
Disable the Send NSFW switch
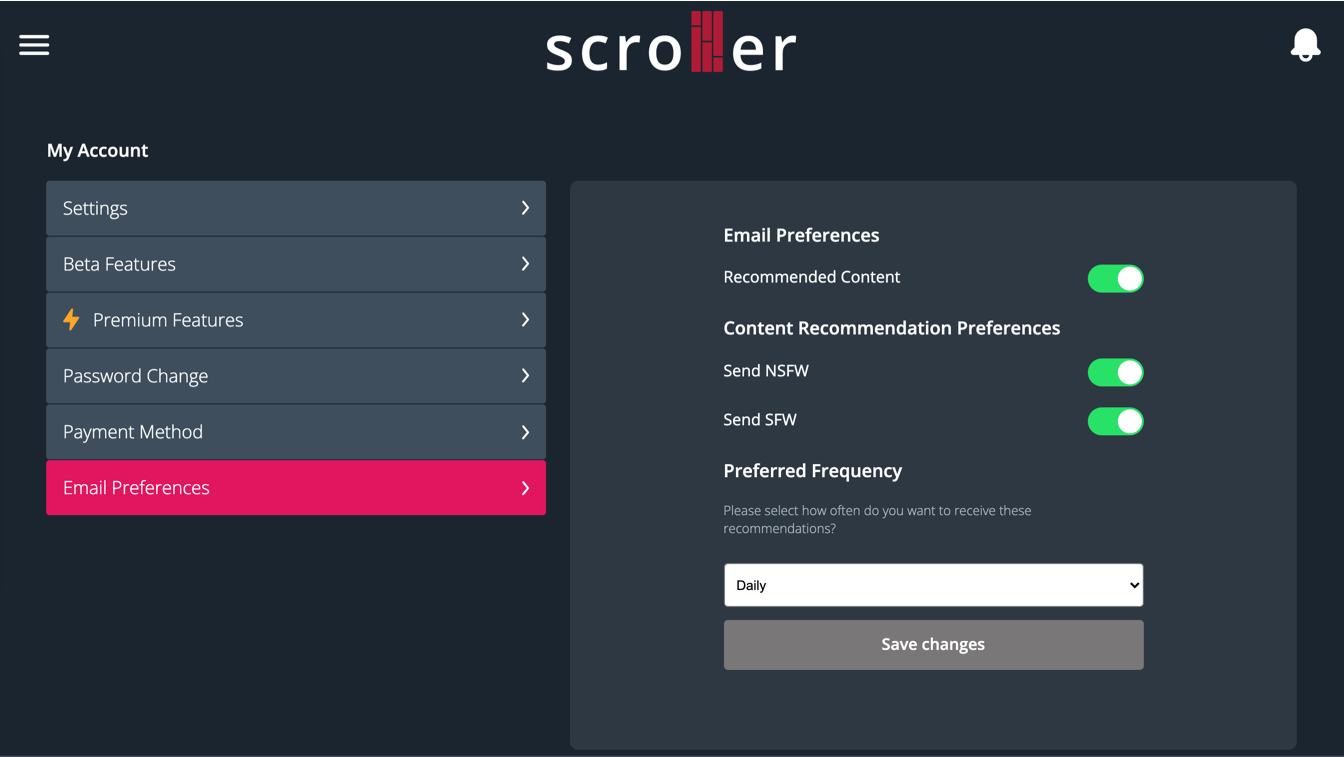click(x=1115, y=372)
